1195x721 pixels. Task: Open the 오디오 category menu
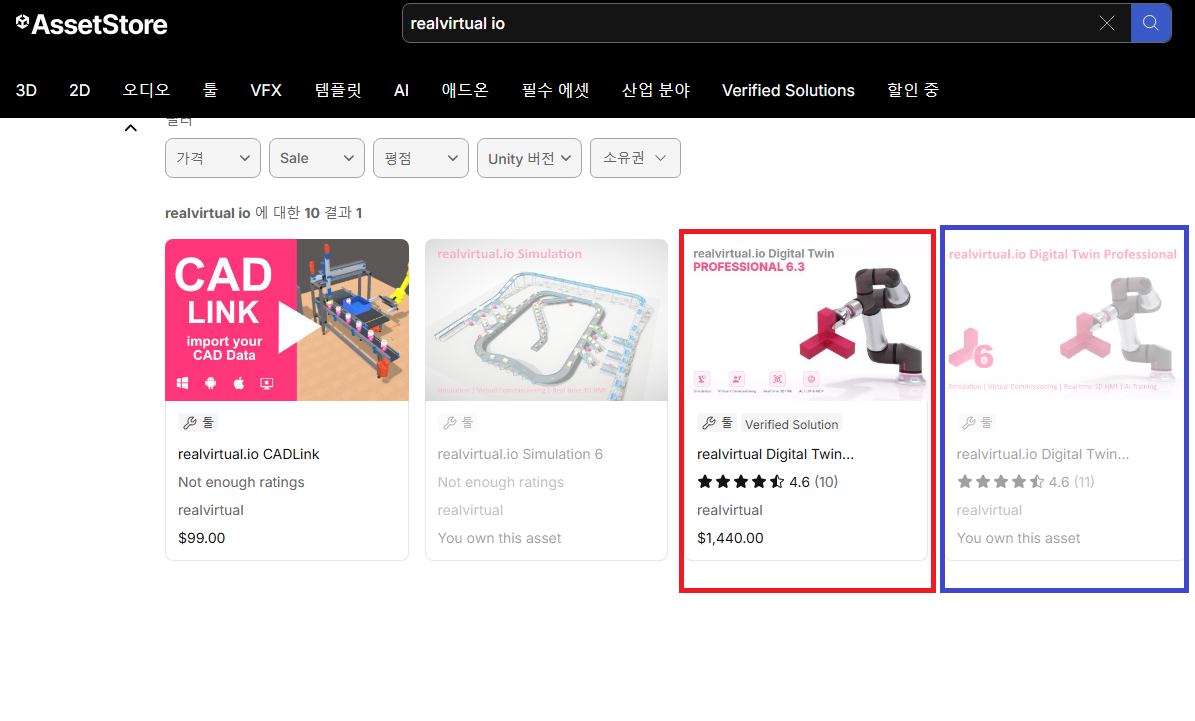tap(146, 91)
